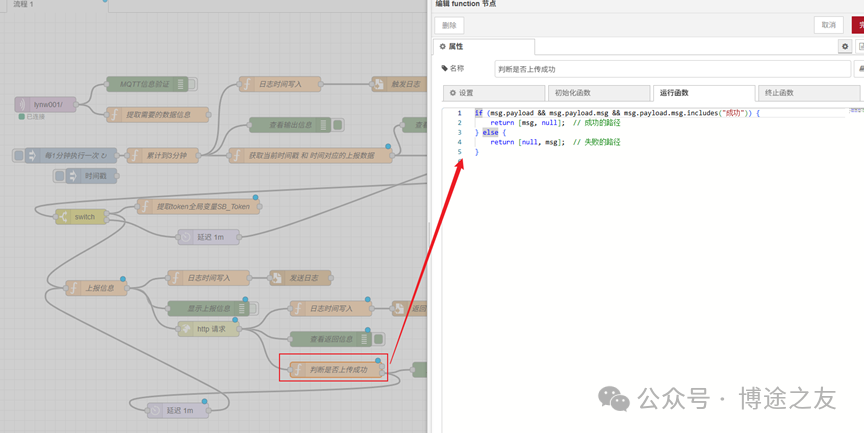Select the lynw001/ MQTT input node
Image resolution: width=864 pixels, height=433 pixels.
(45, 104)
